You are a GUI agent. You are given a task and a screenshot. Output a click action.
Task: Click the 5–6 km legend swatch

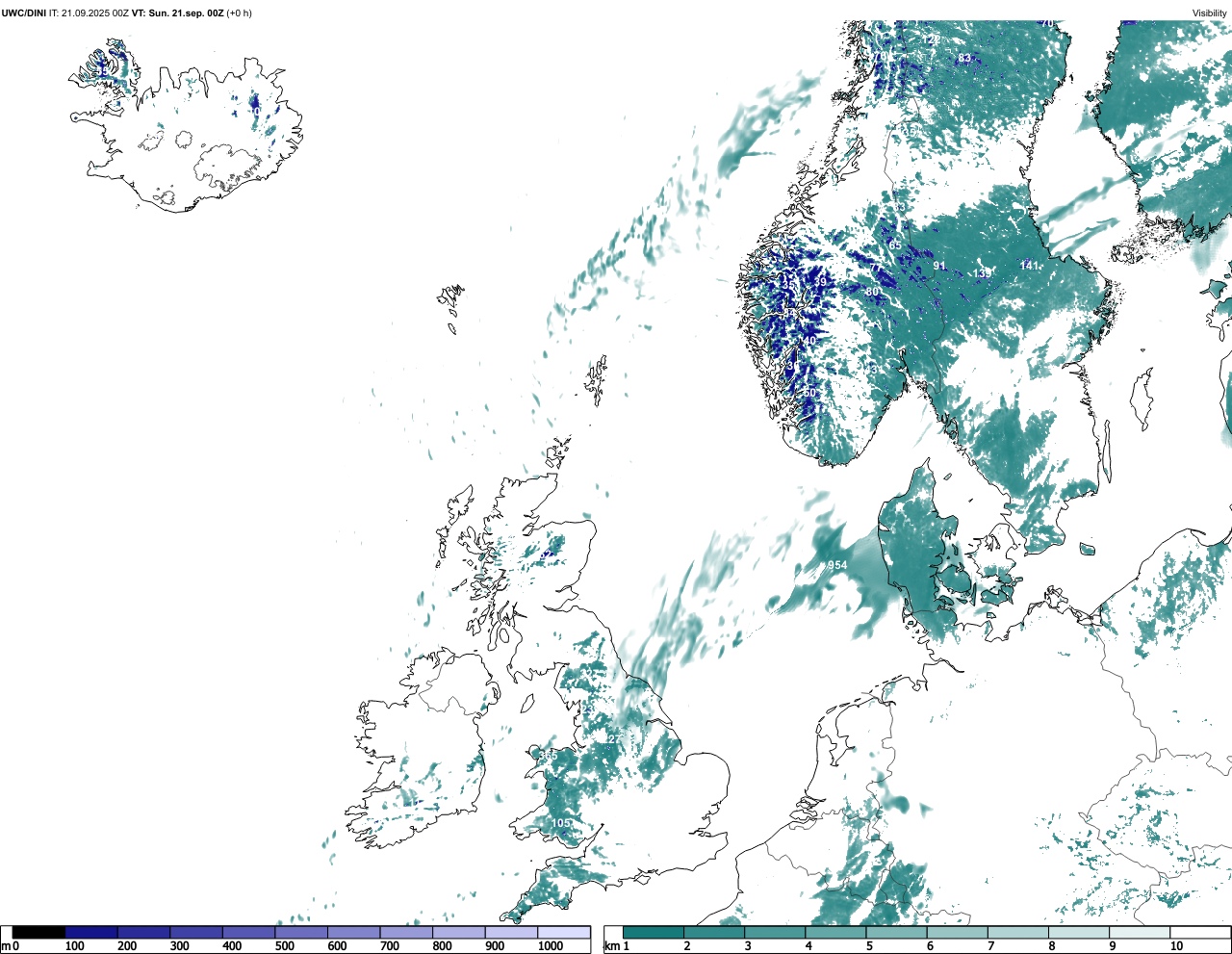tap(897, 932)
